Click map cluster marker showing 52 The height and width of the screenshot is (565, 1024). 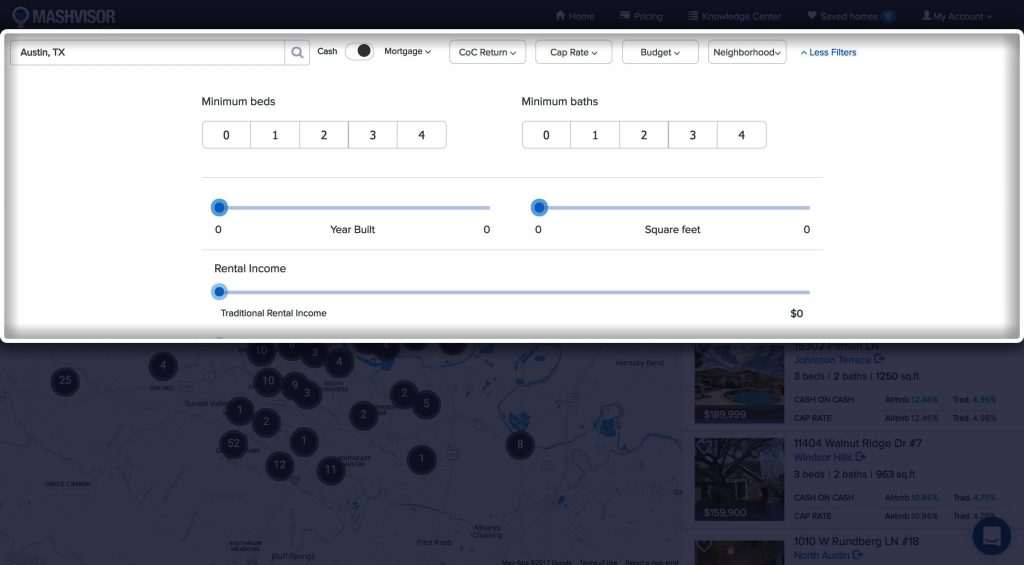click(x=234, y=443)
